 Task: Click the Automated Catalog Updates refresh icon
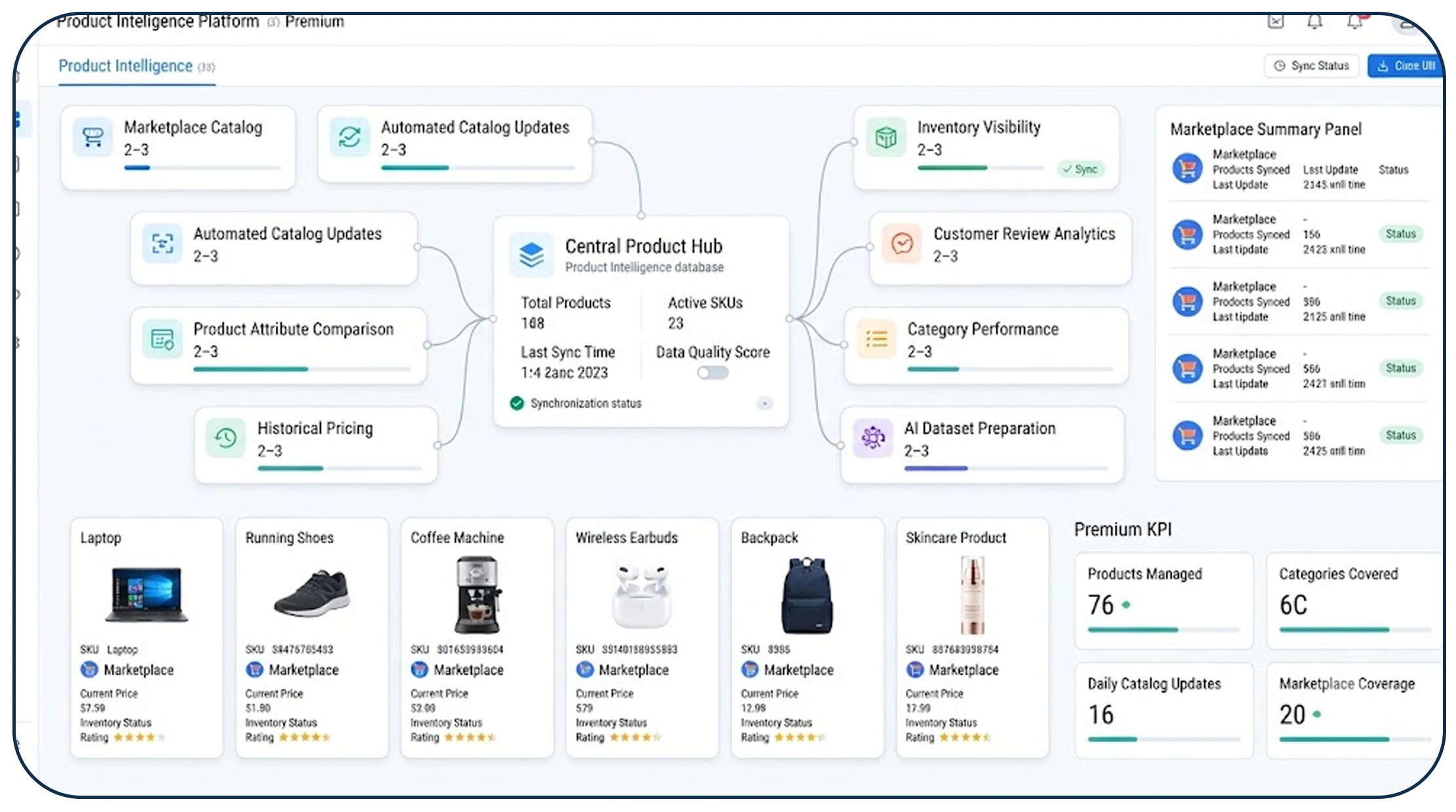tap(349, 137)
